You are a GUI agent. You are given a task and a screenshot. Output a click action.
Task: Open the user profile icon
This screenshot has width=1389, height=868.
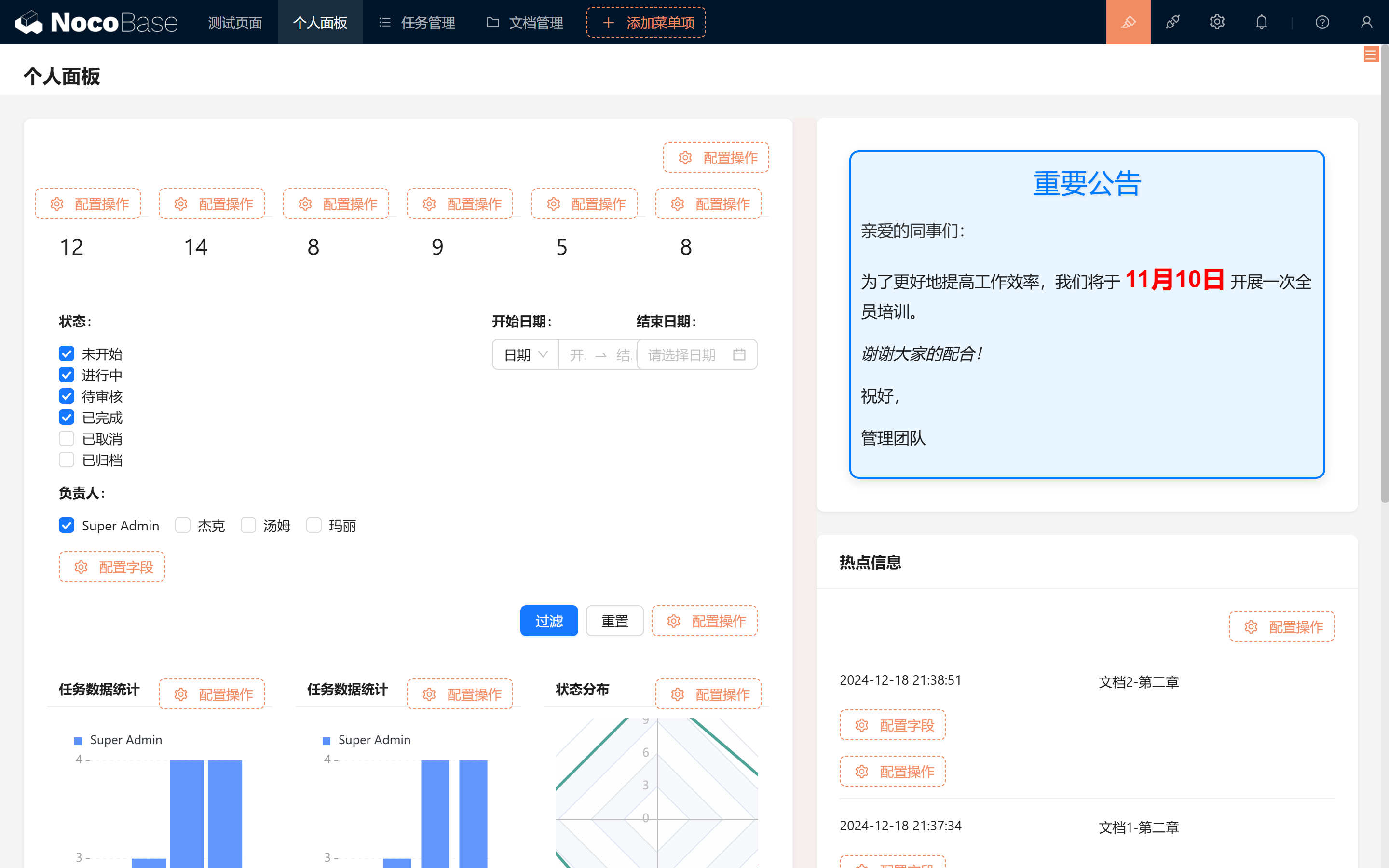coord(1366,22)
